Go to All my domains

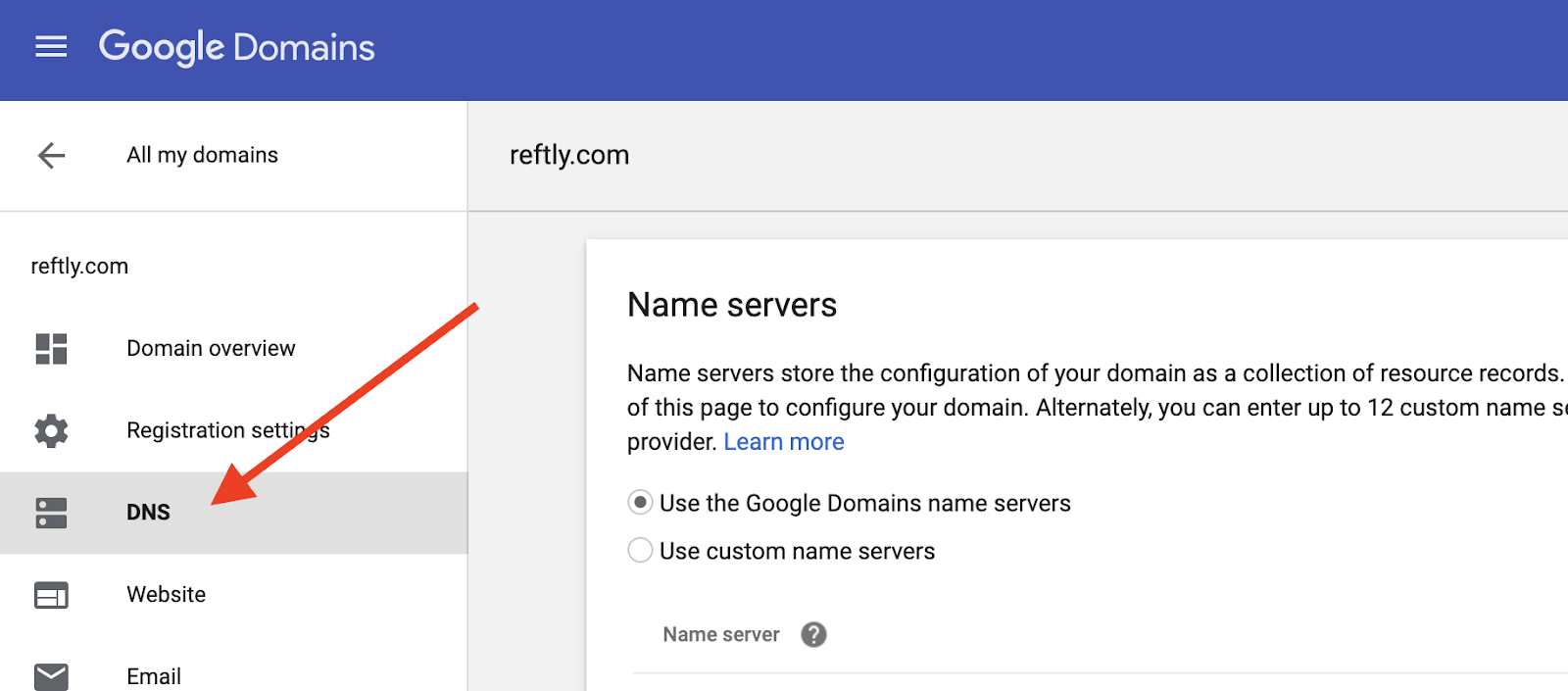pos(202,155)
